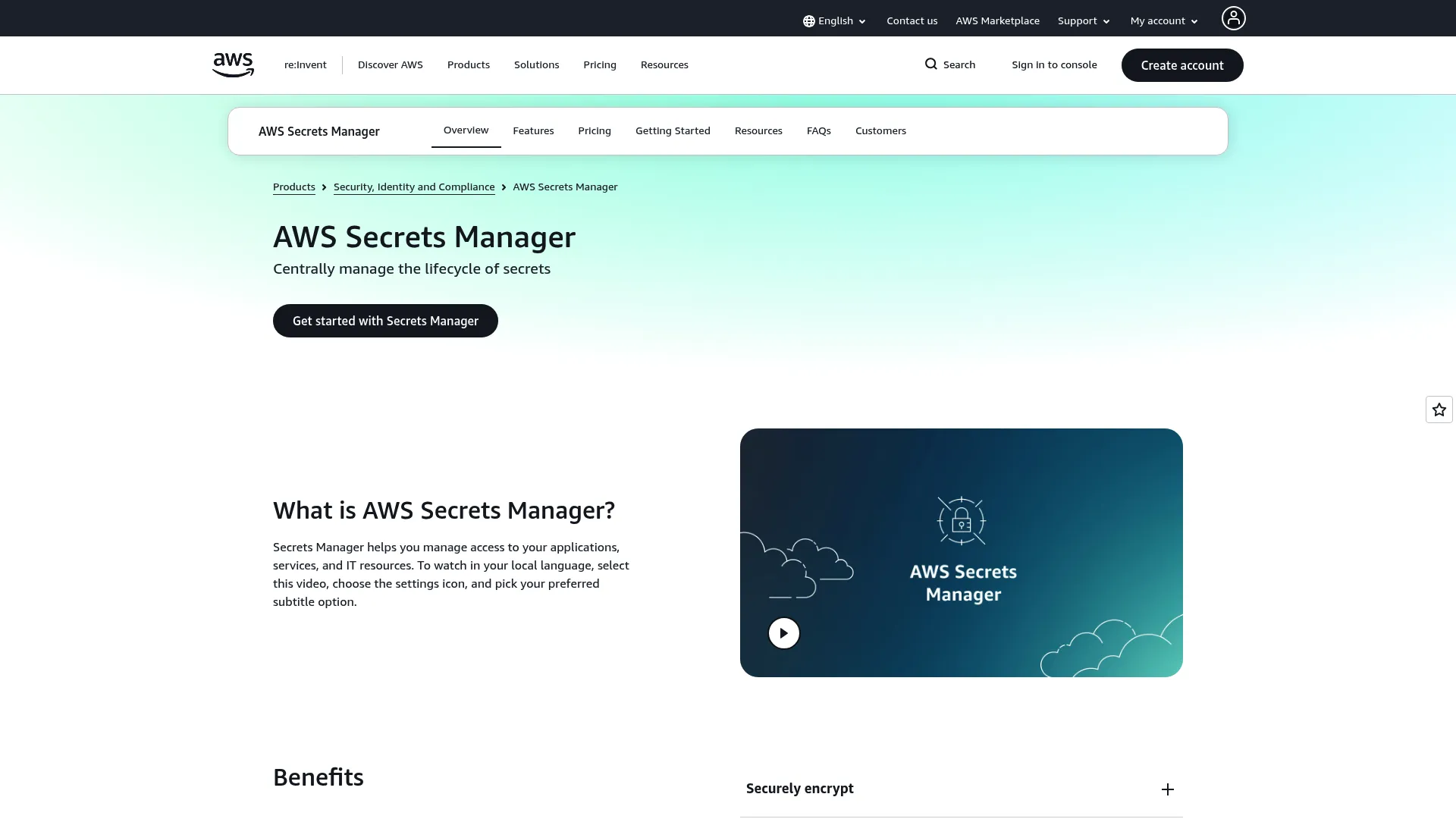1456x819 pixels.
Task: Open the Customers tab
Action: pos(880,131)
